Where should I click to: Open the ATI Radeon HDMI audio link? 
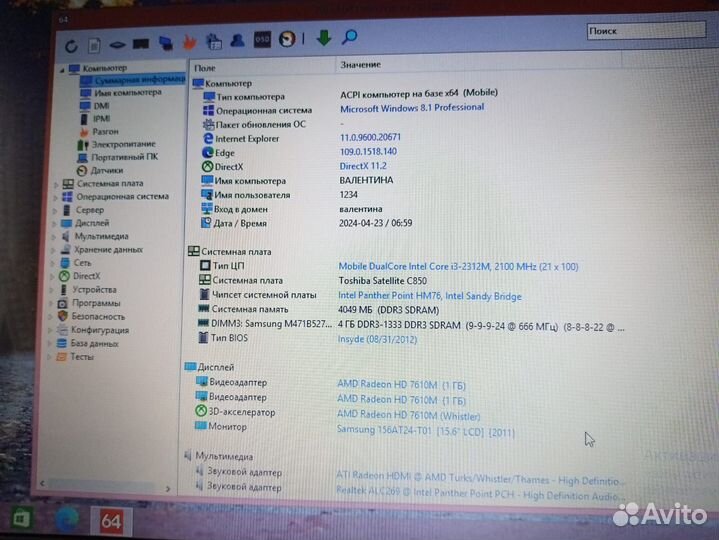click(x=480, y=478)
